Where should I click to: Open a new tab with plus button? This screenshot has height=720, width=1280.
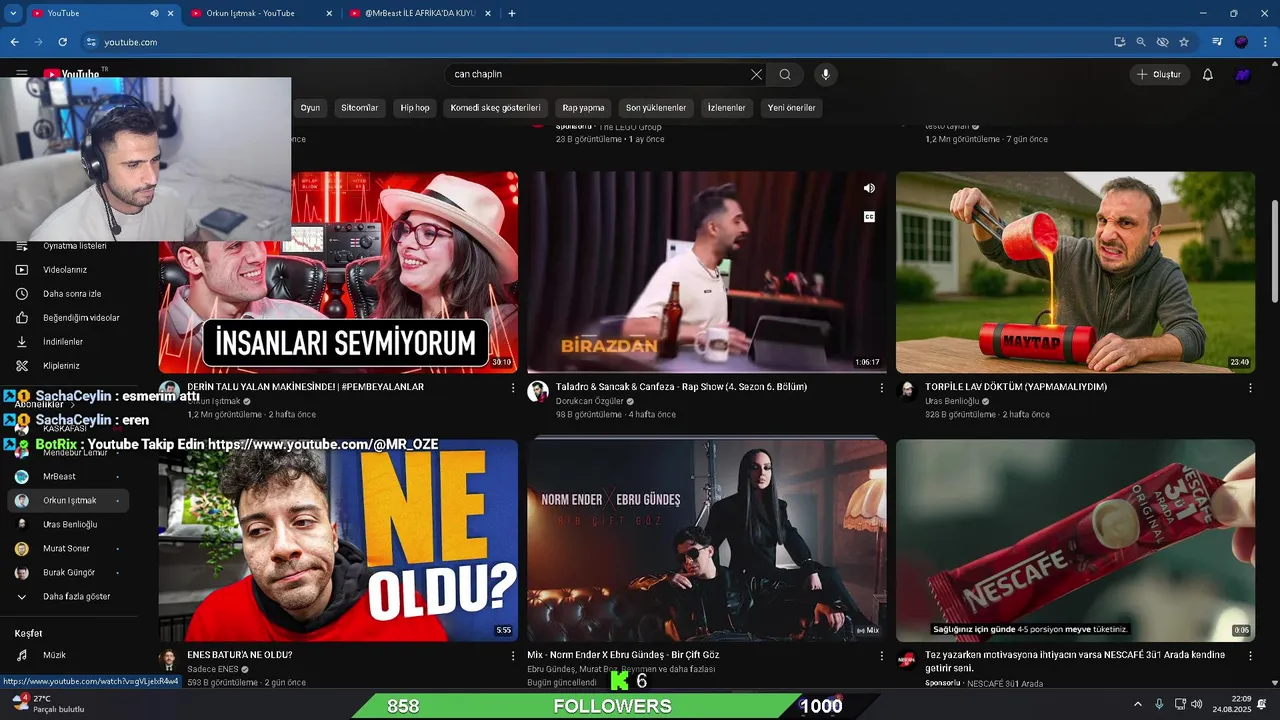tap(512, 13)
